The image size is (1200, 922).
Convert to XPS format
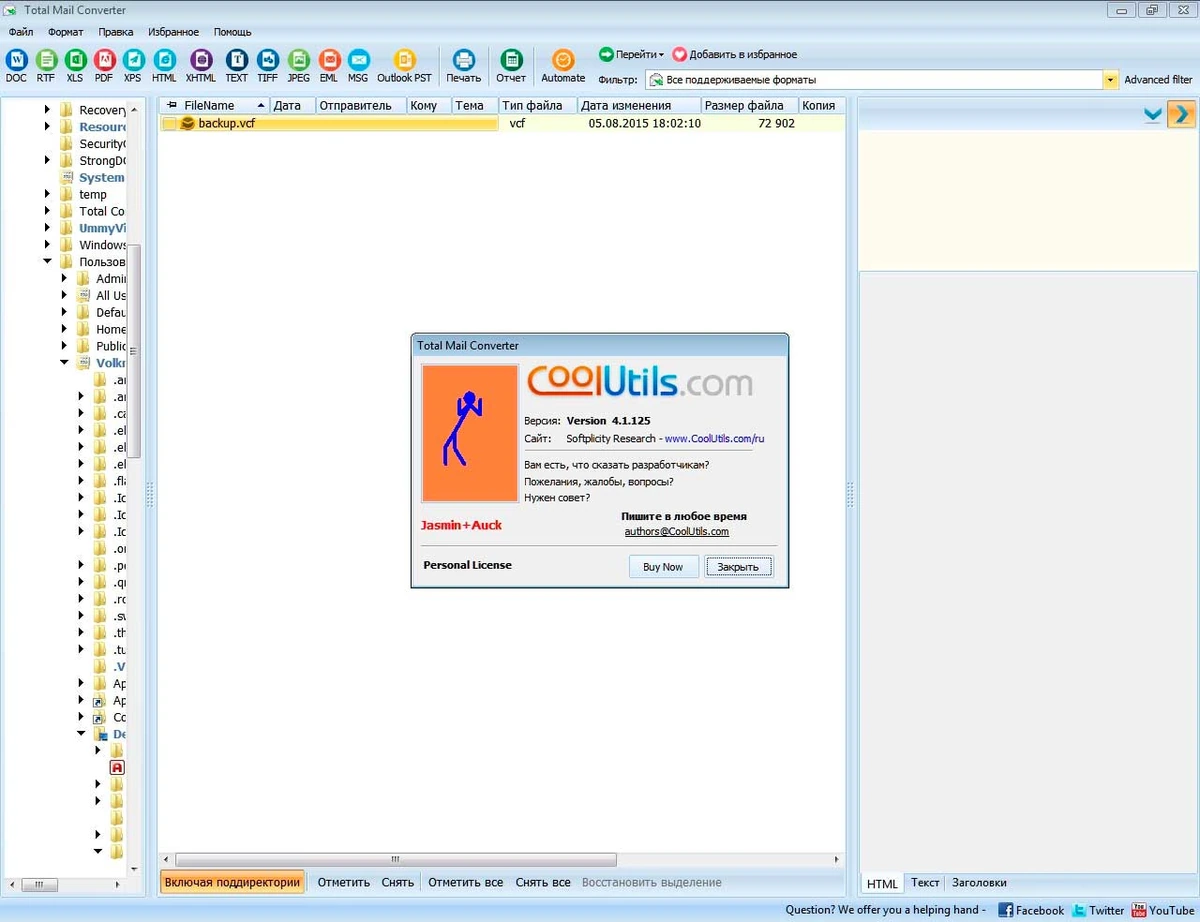point(132,66)
